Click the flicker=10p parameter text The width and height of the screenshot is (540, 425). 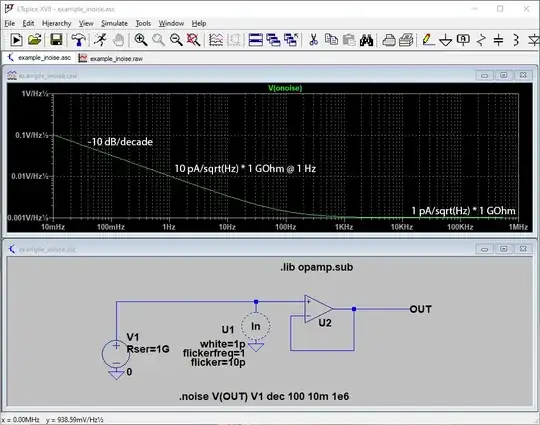click(218, 362)
